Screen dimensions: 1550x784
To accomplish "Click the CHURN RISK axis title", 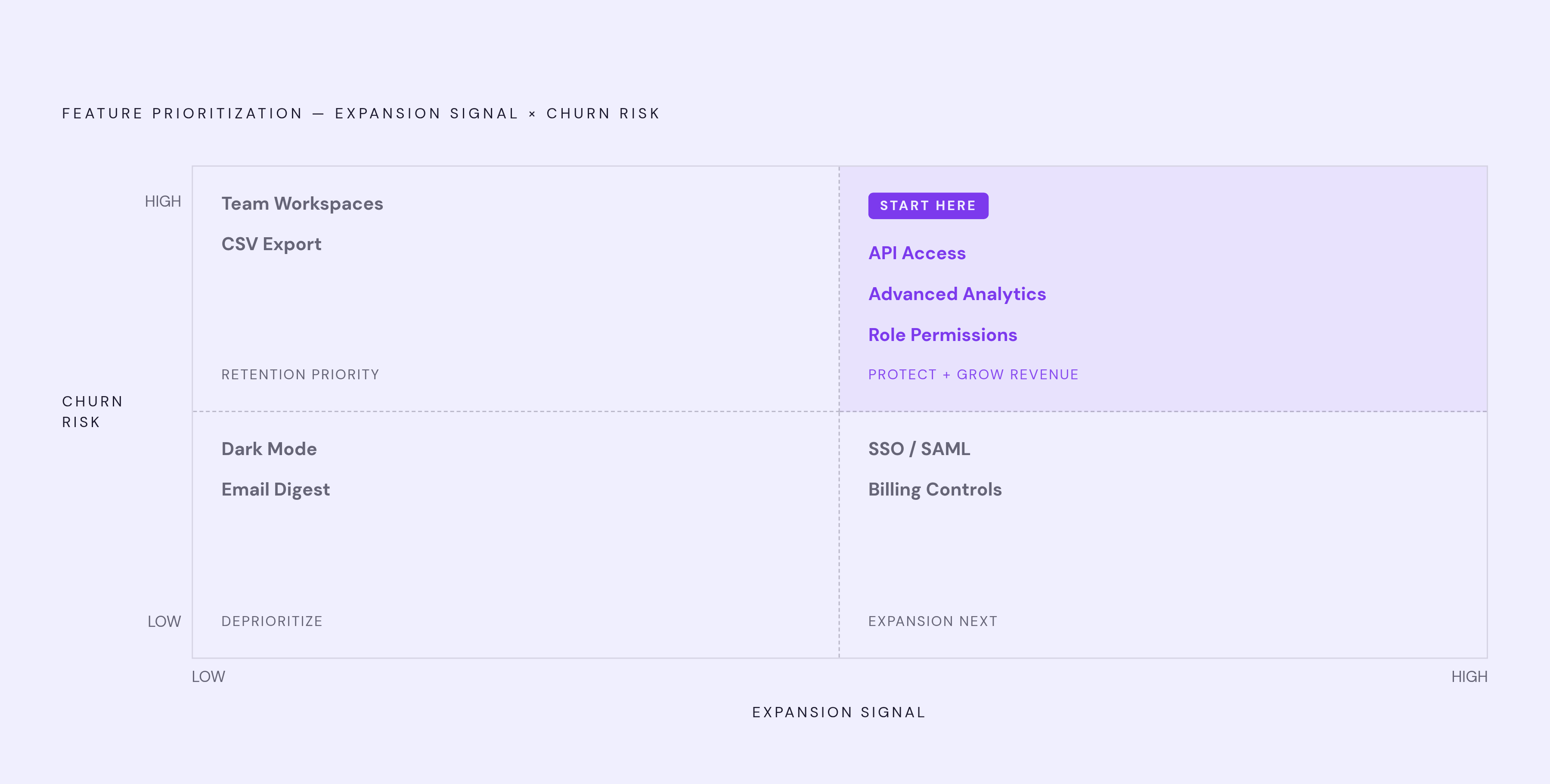I will [93, 412].
